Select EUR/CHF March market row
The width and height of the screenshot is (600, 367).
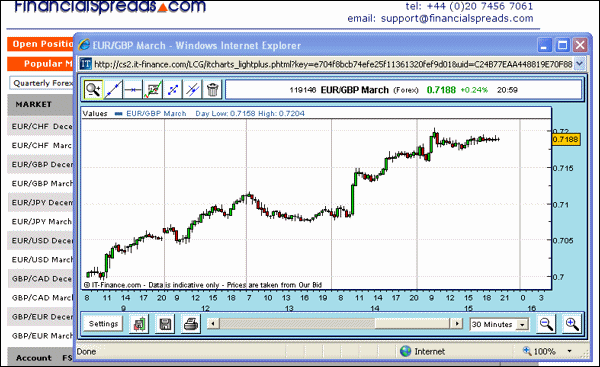pyautogui.click(x=41, y=145)
